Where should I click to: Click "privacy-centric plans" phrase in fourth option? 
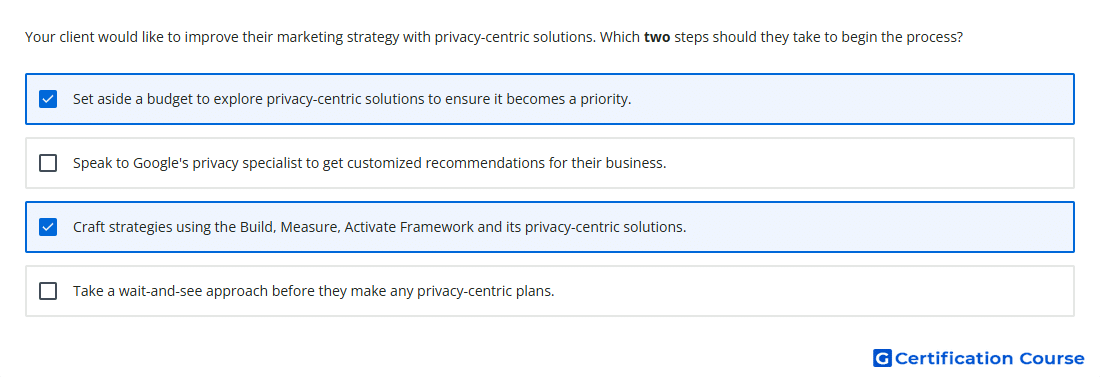pos(485,291)
